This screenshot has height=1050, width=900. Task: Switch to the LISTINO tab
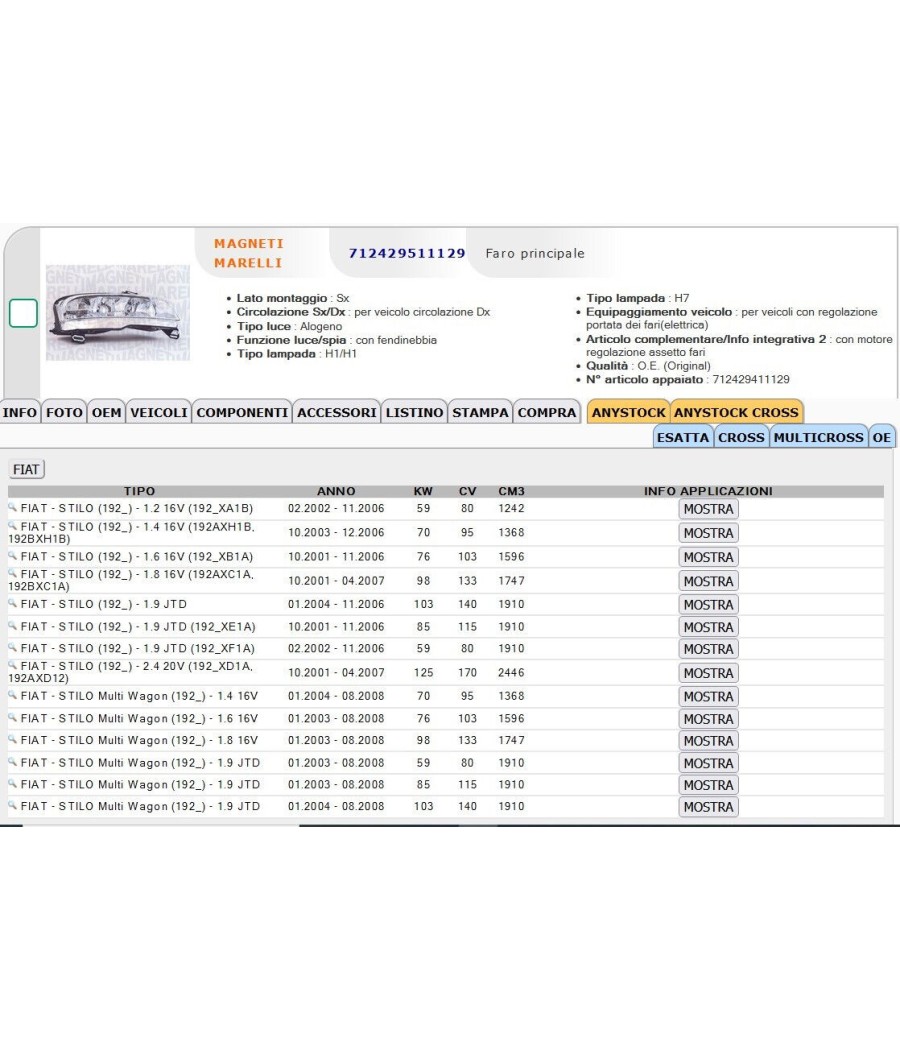[415, 412]
